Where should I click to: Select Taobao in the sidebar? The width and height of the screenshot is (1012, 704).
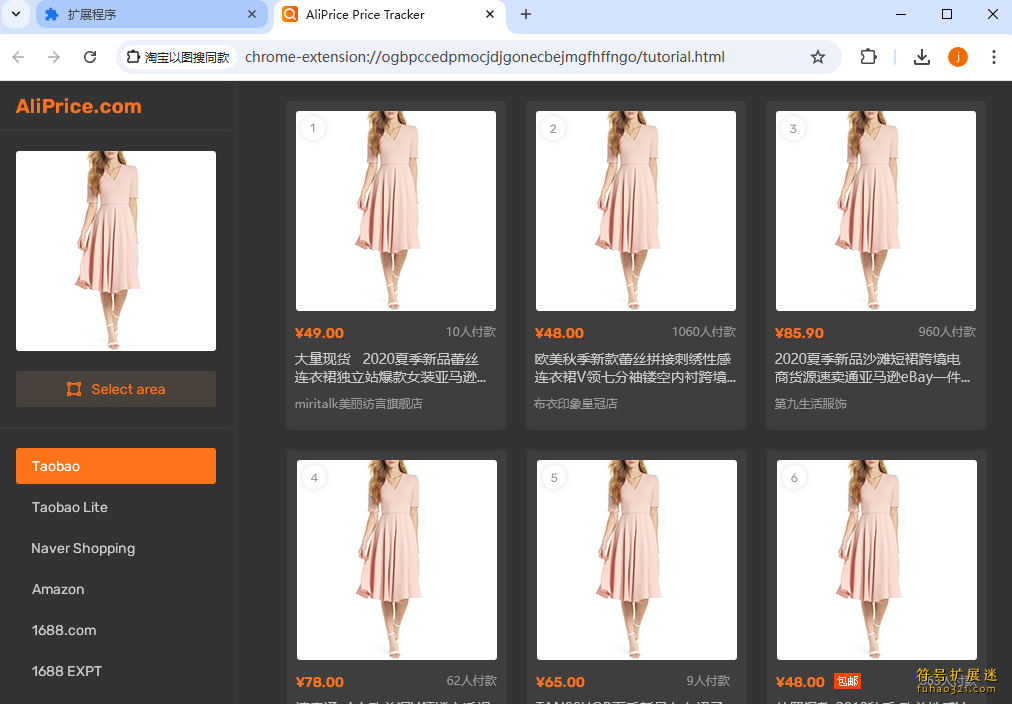116,466
